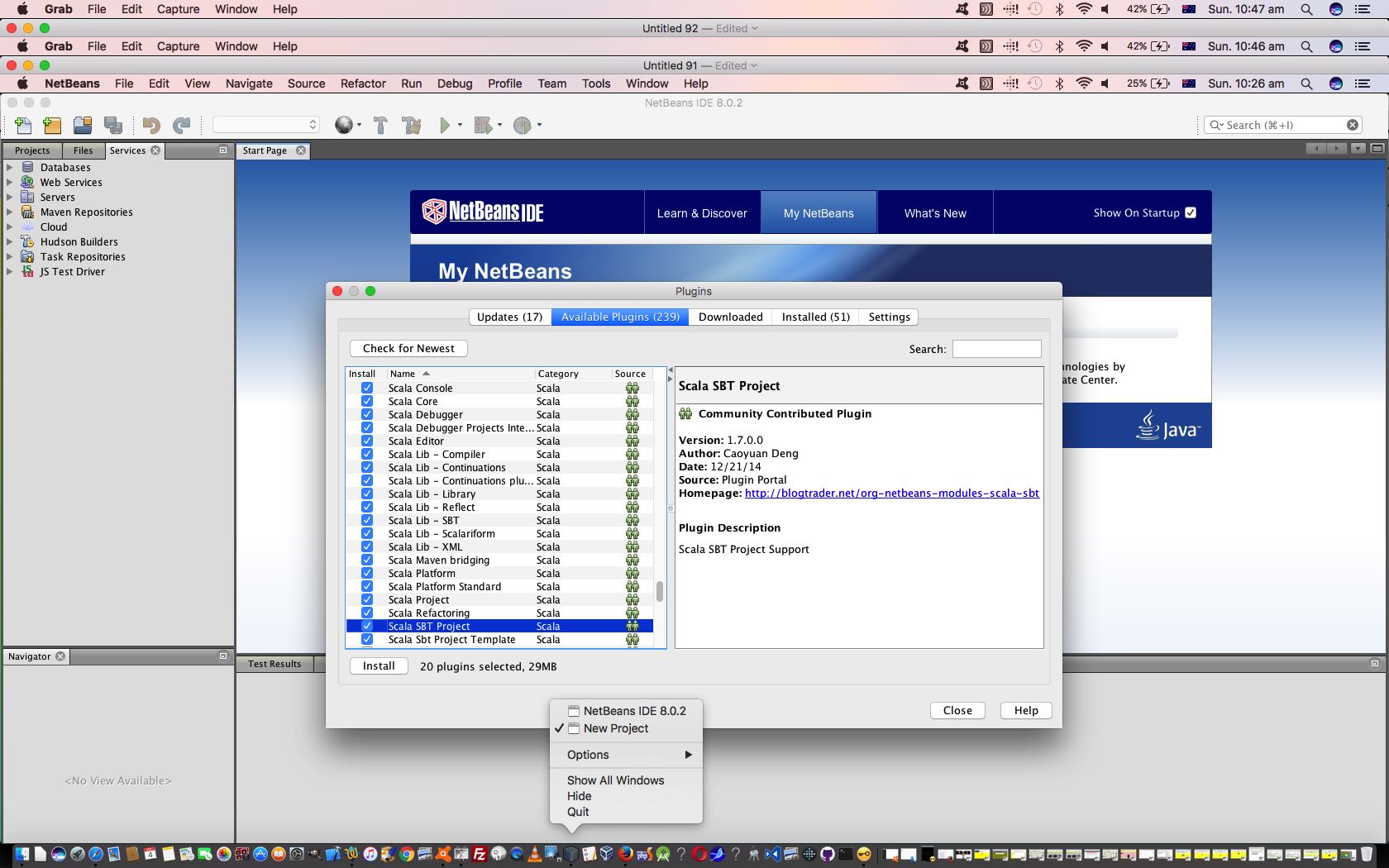Open the project configuration combo box
Image resolution: width=1389 pixels, height=868 pixels.
pyautogui.click(x=266, y=125)
